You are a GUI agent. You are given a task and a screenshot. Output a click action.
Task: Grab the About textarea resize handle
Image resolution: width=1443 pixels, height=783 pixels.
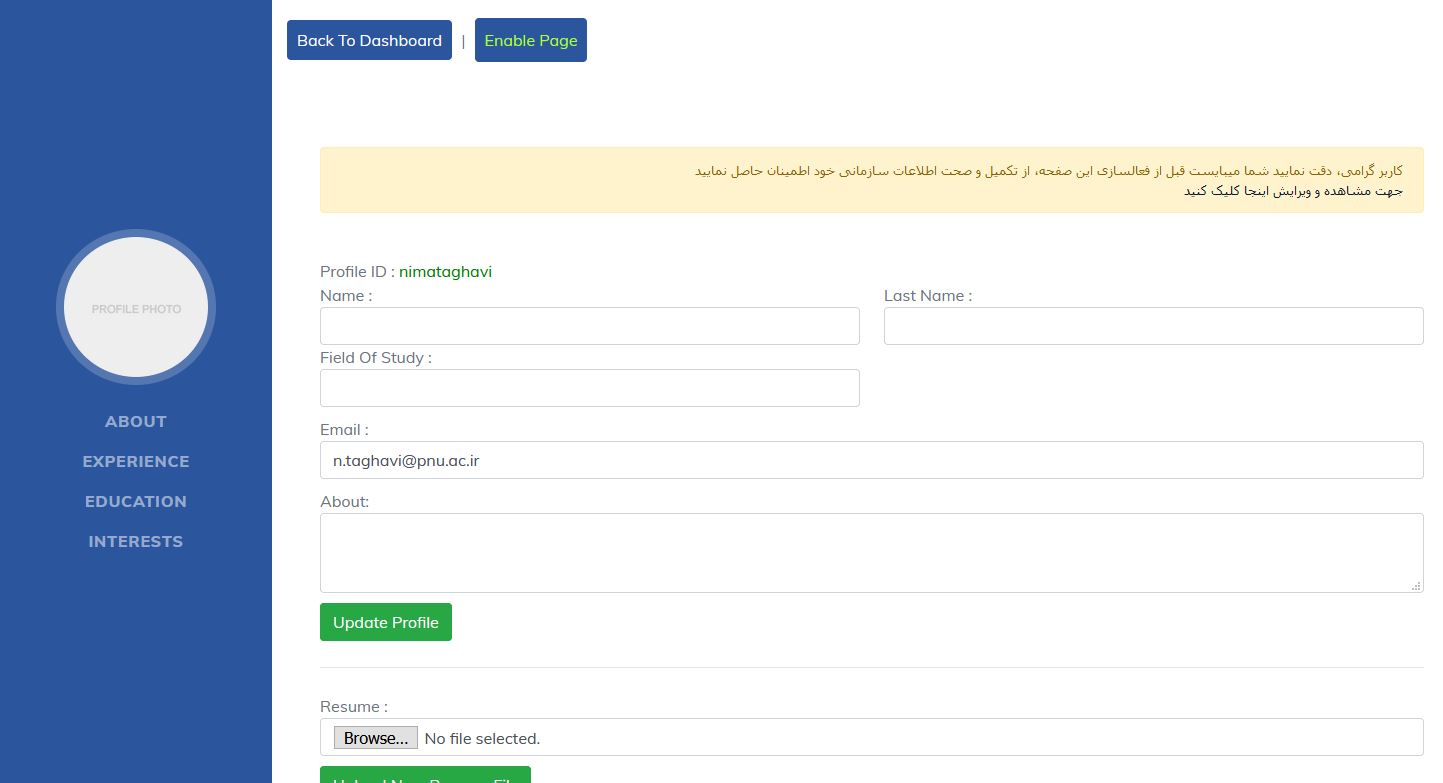[x=1416, y=586]
